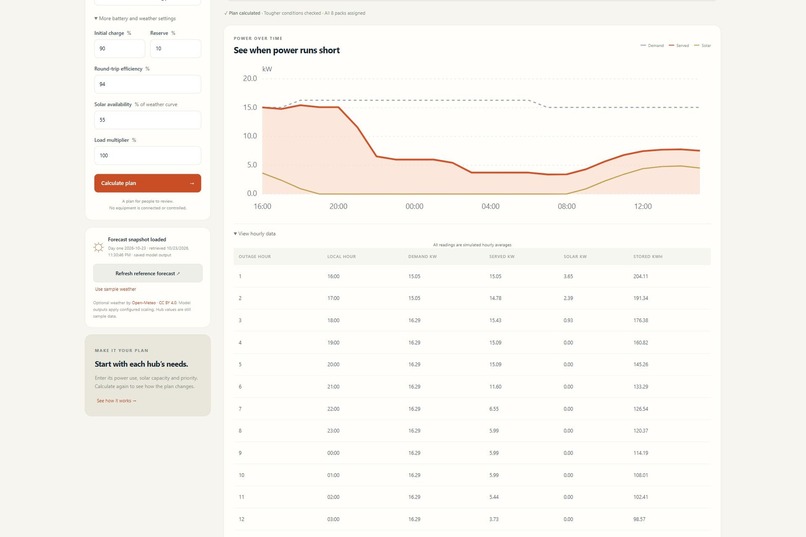Click local hour 18:00 in the table

click(333, 321)
